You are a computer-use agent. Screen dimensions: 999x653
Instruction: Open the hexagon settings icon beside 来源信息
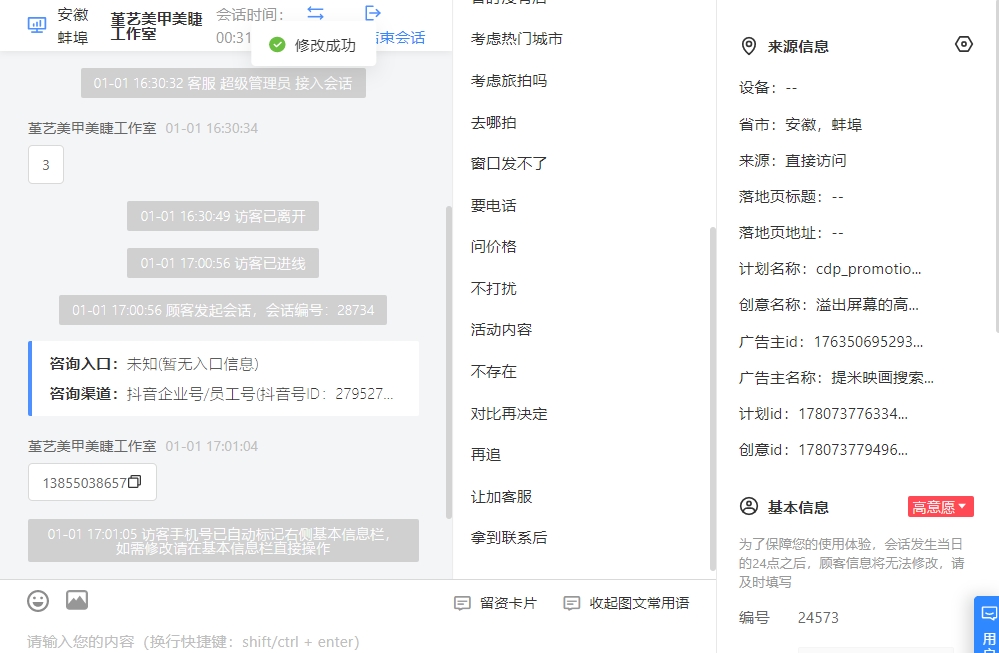point(964,45)
